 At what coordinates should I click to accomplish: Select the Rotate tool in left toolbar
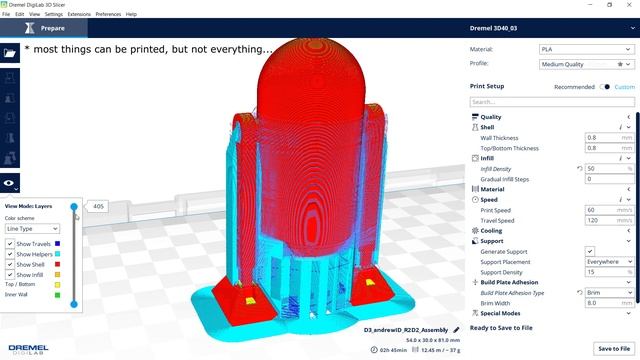click(x=10, y=118)
